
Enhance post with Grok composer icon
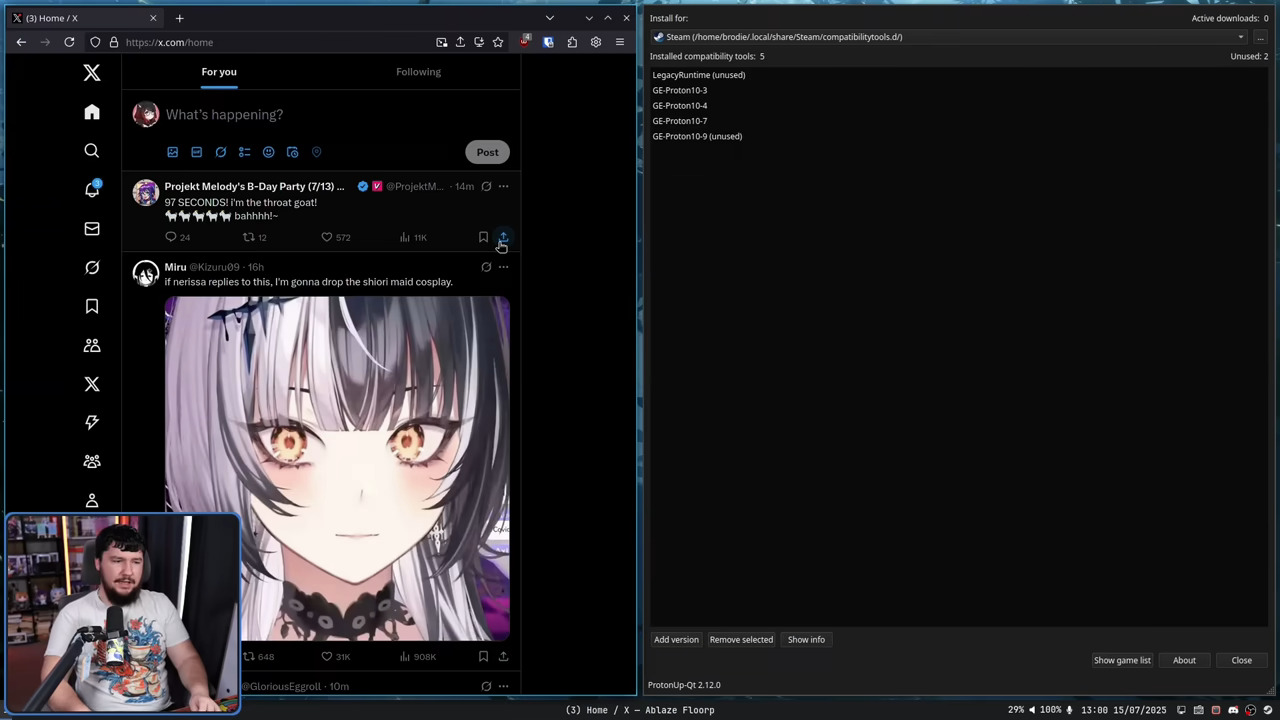click(x=220, y=152)
